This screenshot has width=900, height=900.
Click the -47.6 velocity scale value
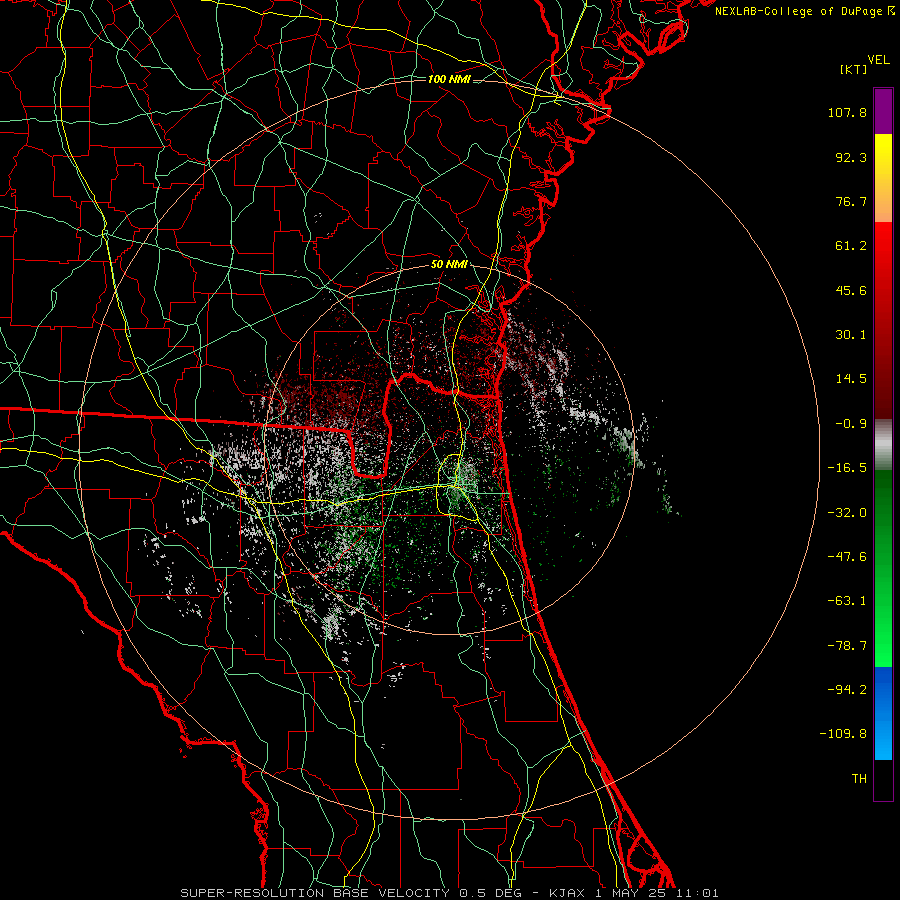coord(847,557)
